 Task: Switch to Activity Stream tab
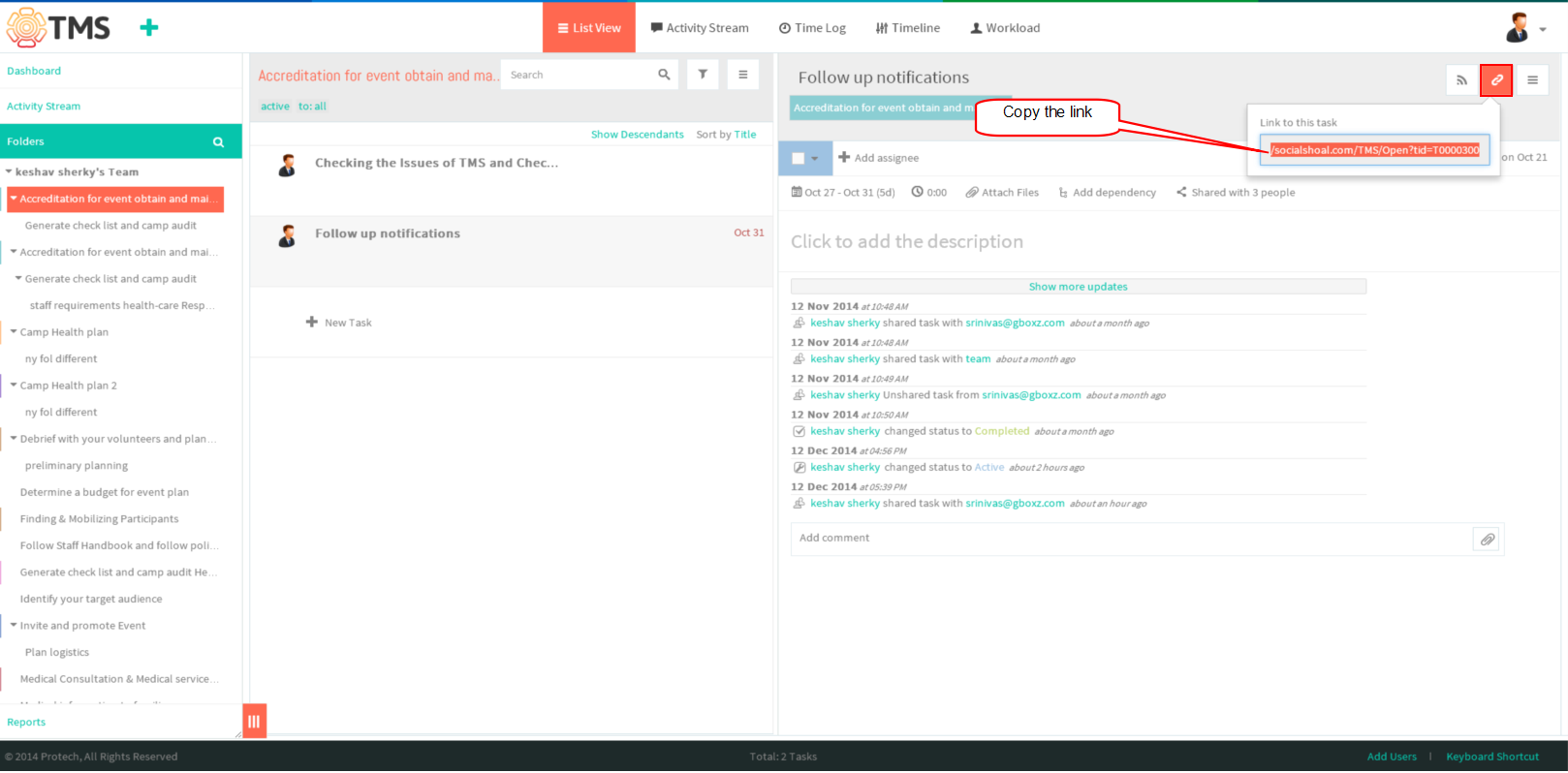[x=700, y=28]
